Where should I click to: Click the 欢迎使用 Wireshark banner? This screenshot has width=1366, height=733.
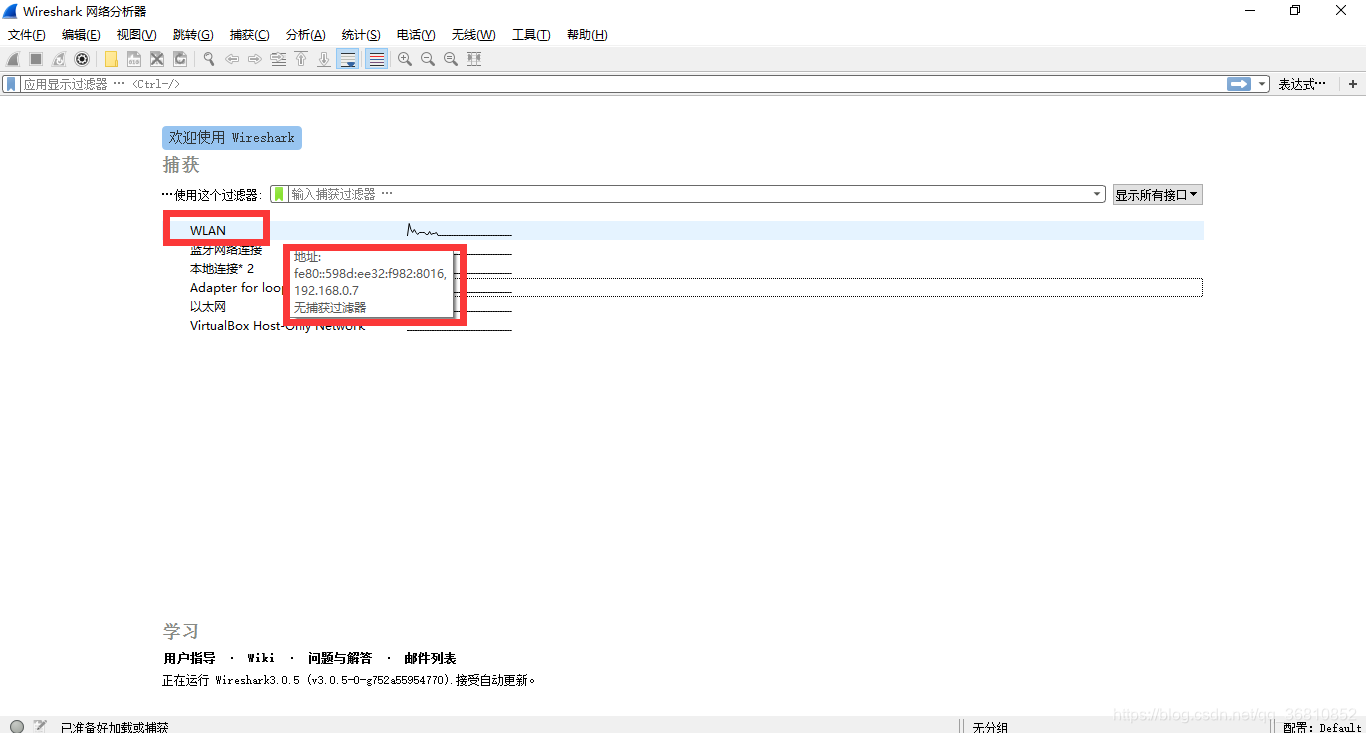click(x=232, y=138)
